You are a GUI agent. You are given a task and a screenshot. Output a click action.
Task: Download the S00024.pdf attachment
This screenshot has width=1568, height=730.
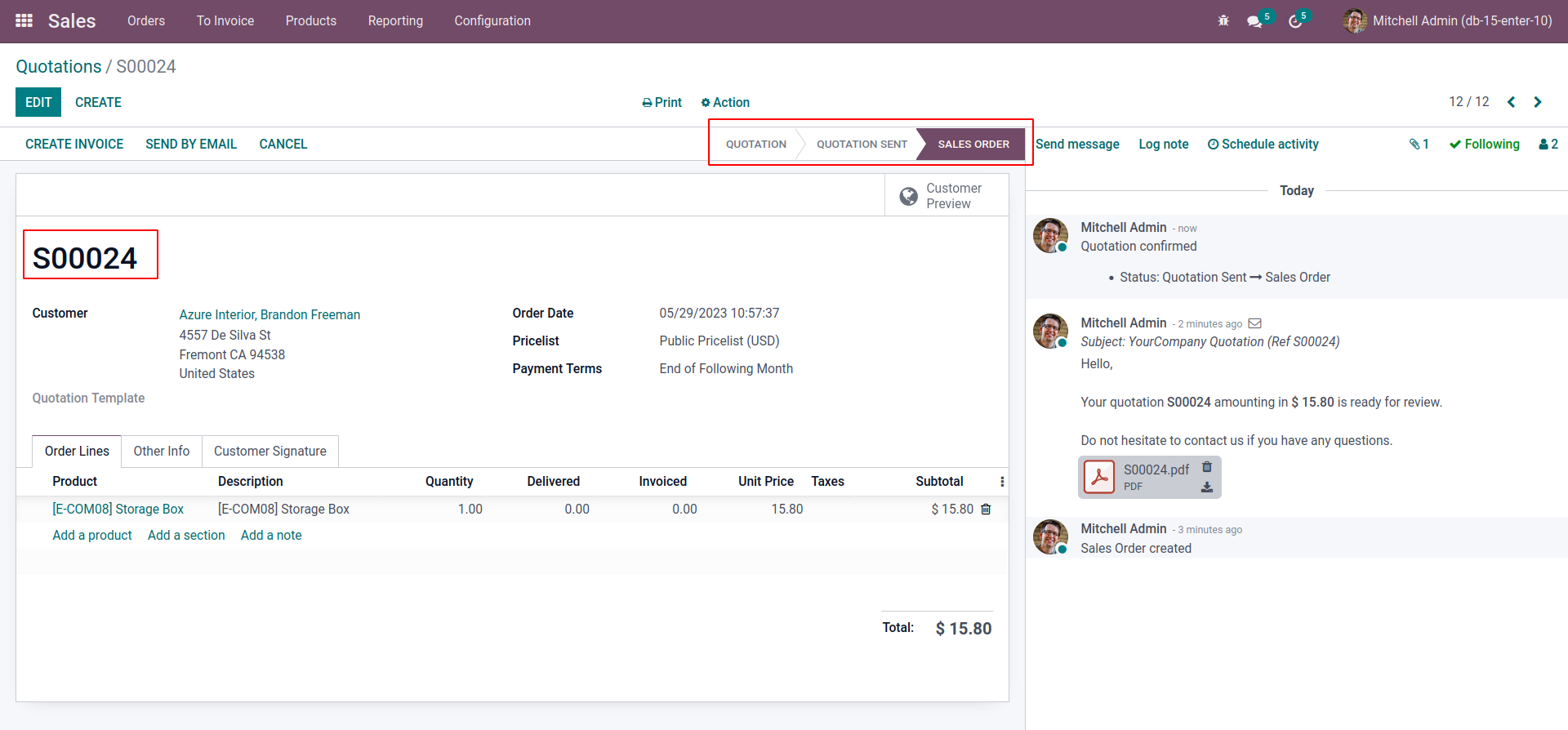(1207, 487)
